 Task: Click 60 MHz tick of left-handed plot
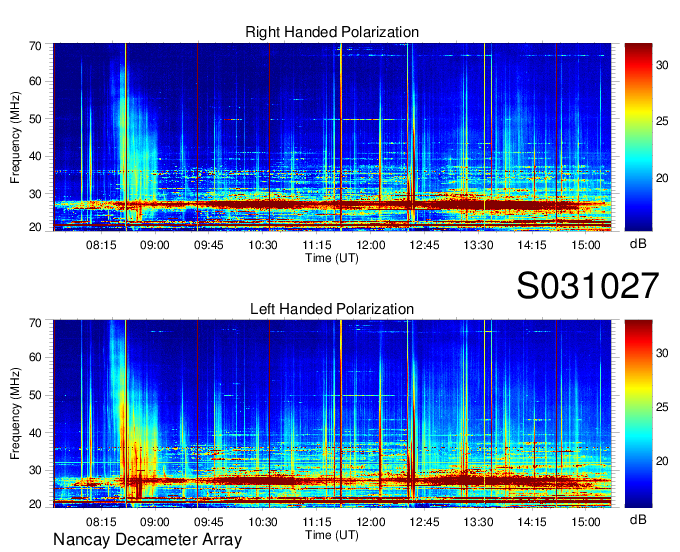35,357
